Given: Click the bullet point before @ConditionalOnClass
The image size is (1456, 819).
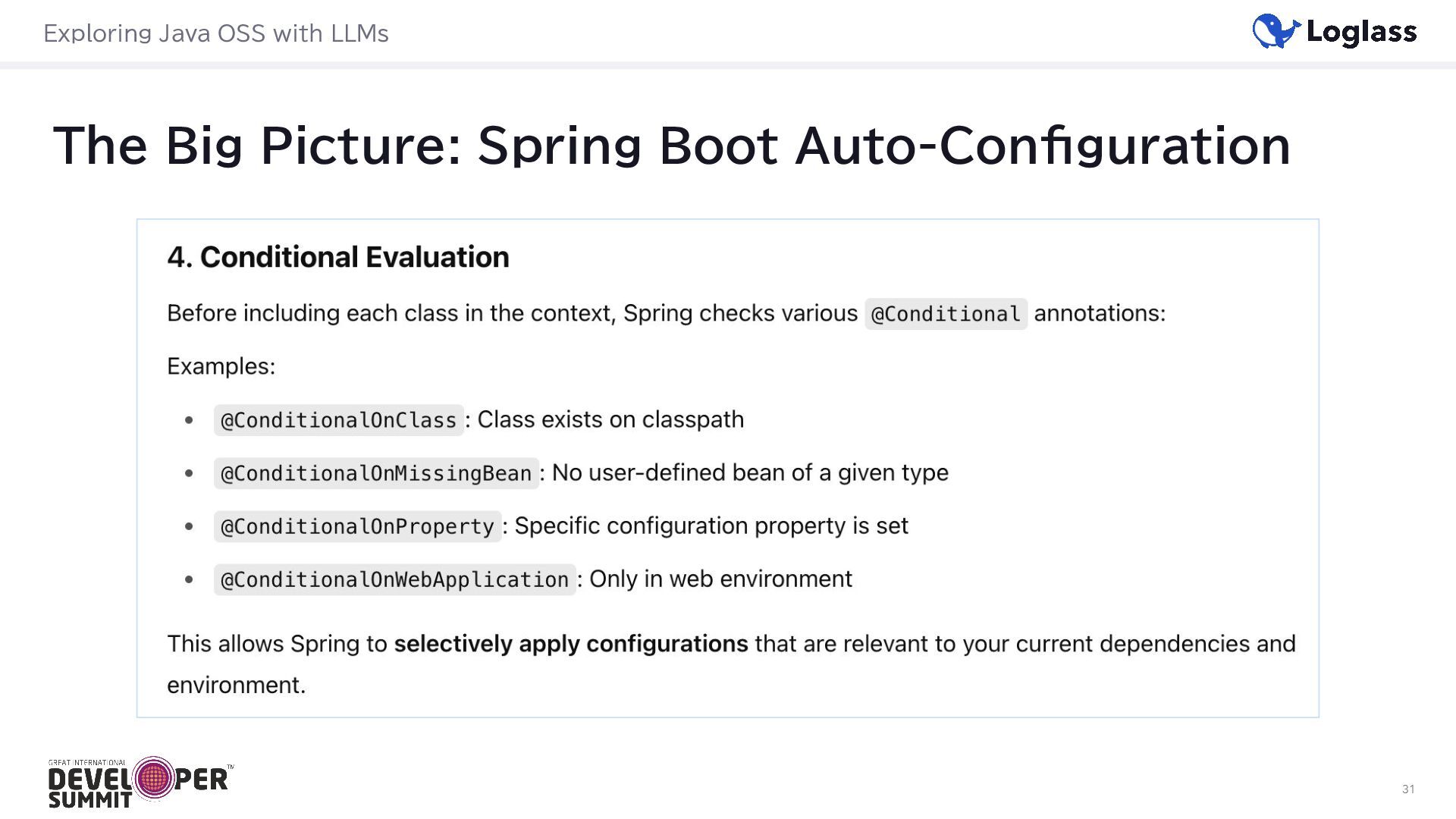Looking at the screenshot, I should [x=189, y=420].
